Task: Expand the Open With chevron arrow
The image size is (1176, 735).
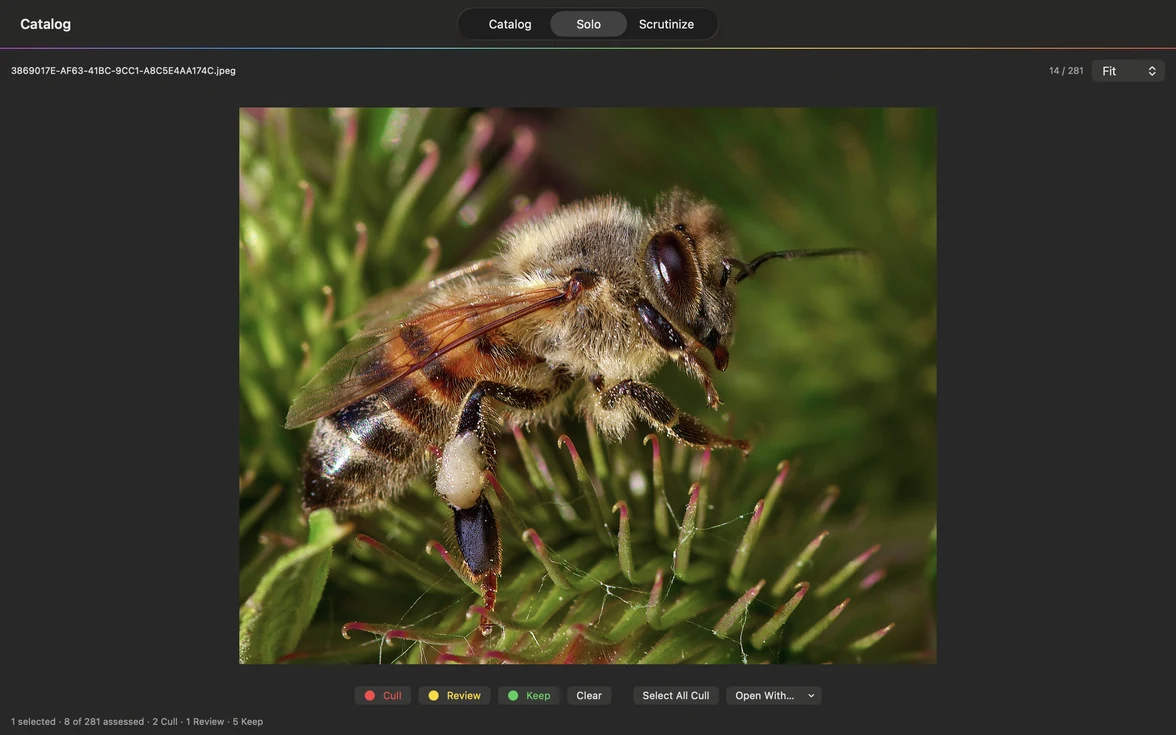Action: pyautogui.click(x=811, y=695)
